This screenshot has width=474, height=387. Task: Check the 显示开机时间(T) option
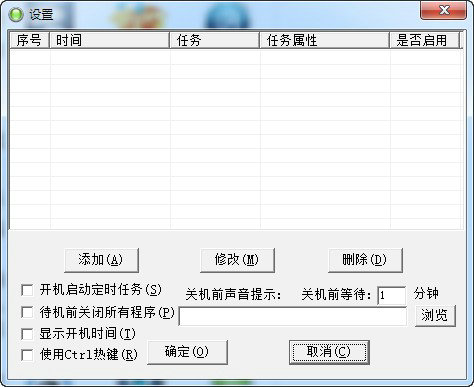tap(27, 334)
